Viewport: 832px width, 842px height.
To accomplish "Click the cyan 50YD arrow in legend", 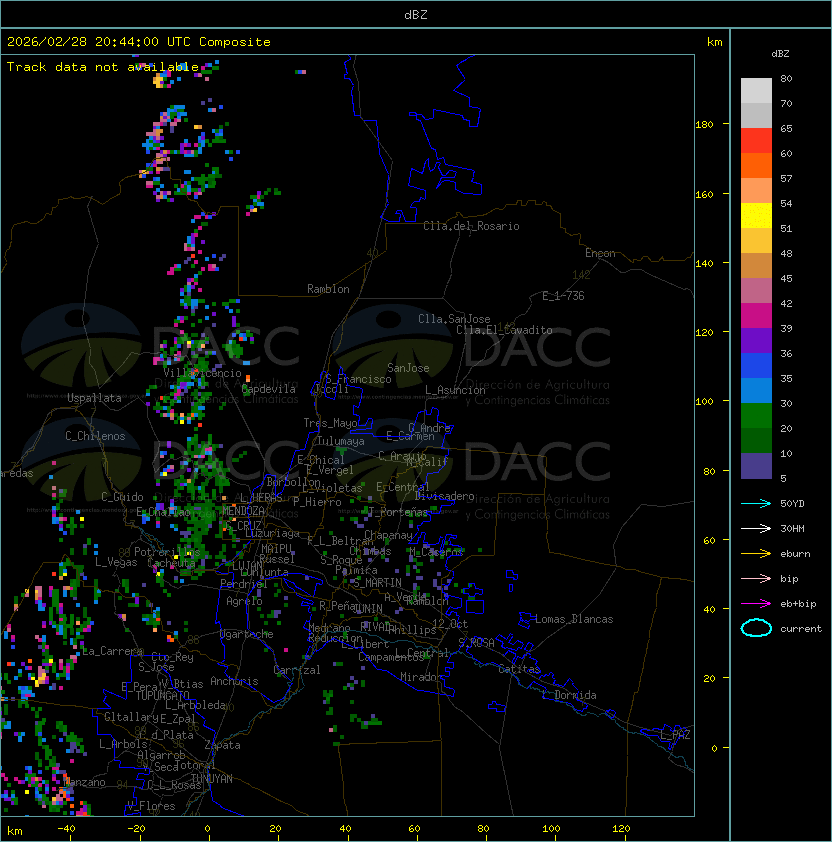I will [755, 503].
